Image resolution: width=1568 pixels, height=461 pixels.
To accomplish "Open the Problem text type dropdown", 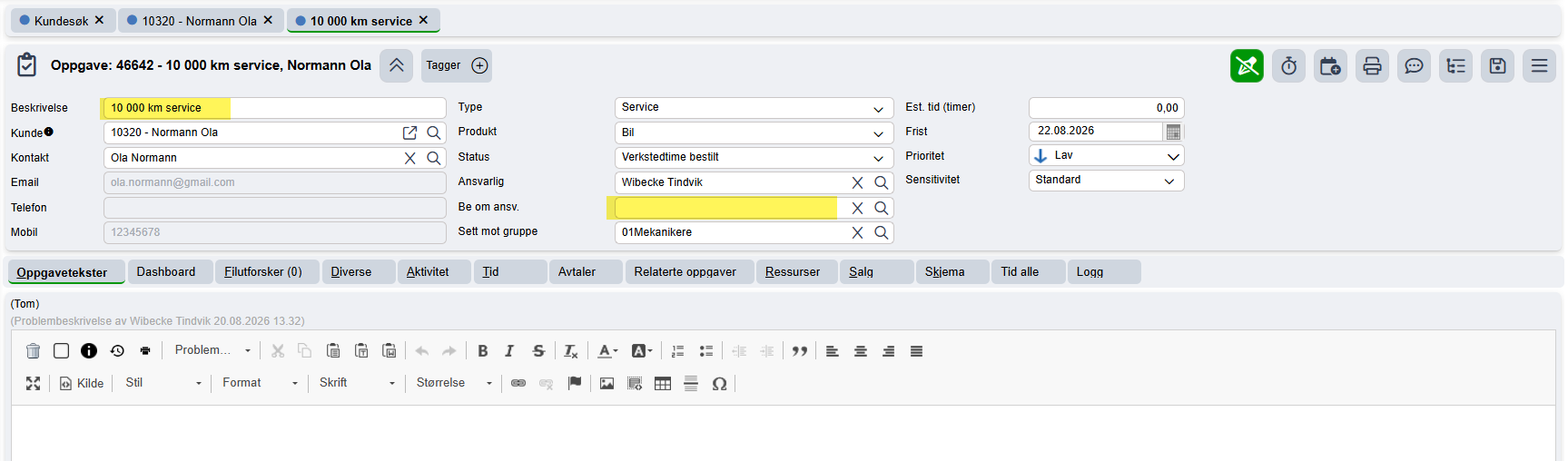I will pos(212,350).
